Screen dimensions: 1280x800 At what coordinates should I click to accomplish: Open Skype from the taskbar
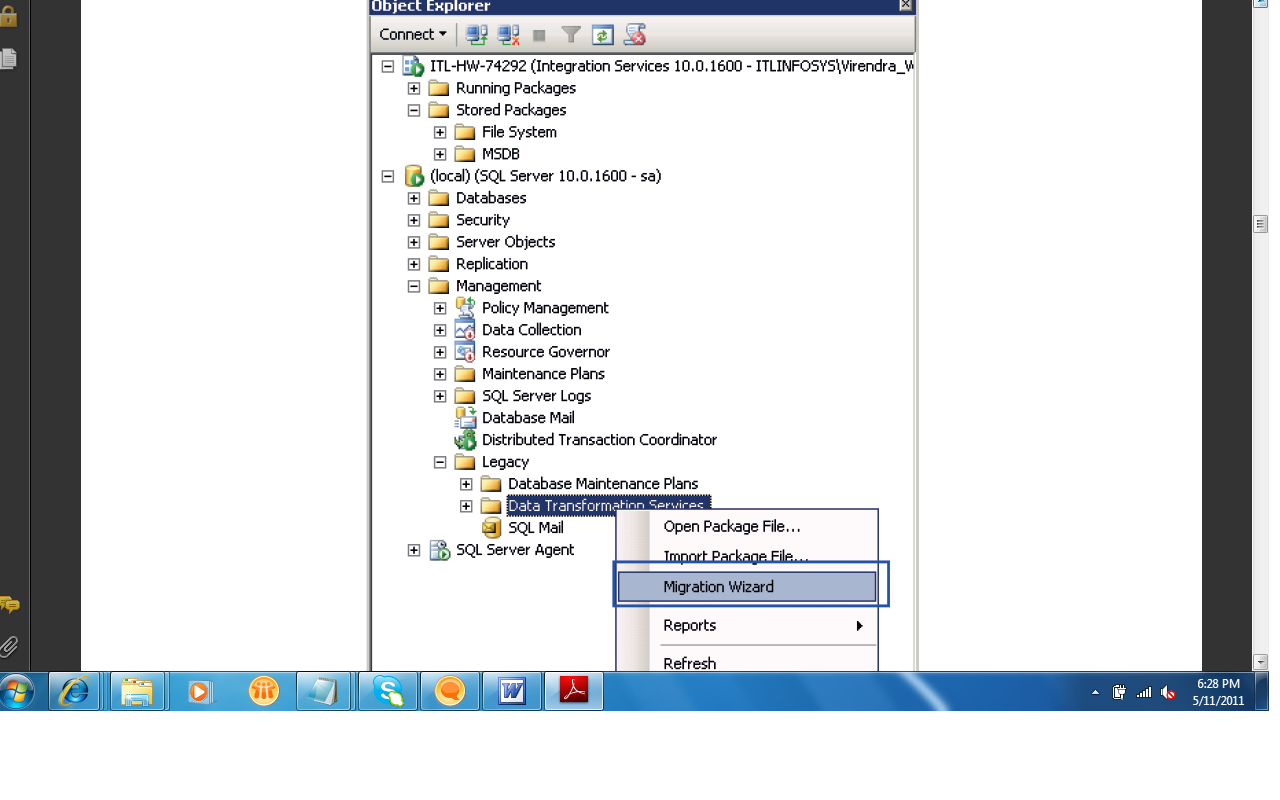click(387, 691)
